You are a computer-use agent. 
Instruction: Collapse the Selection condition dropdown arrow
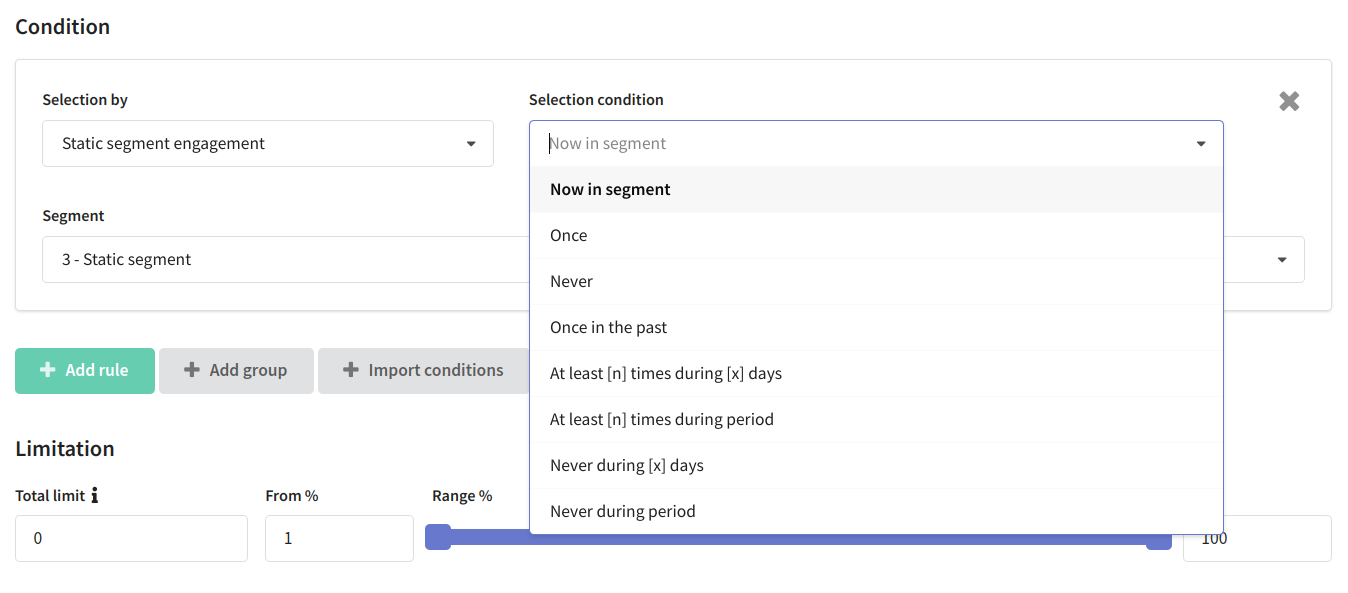click(1201, 144)
